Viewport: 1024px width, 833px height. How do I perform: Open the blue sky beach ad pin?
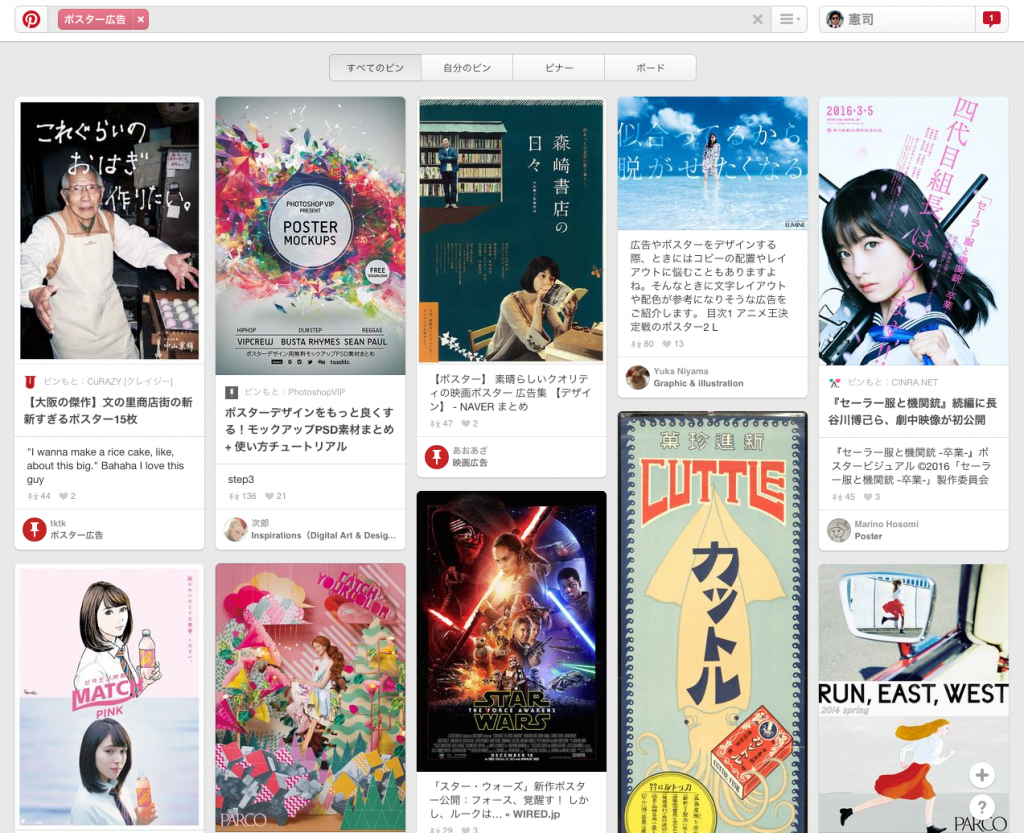tap(712, 163)
